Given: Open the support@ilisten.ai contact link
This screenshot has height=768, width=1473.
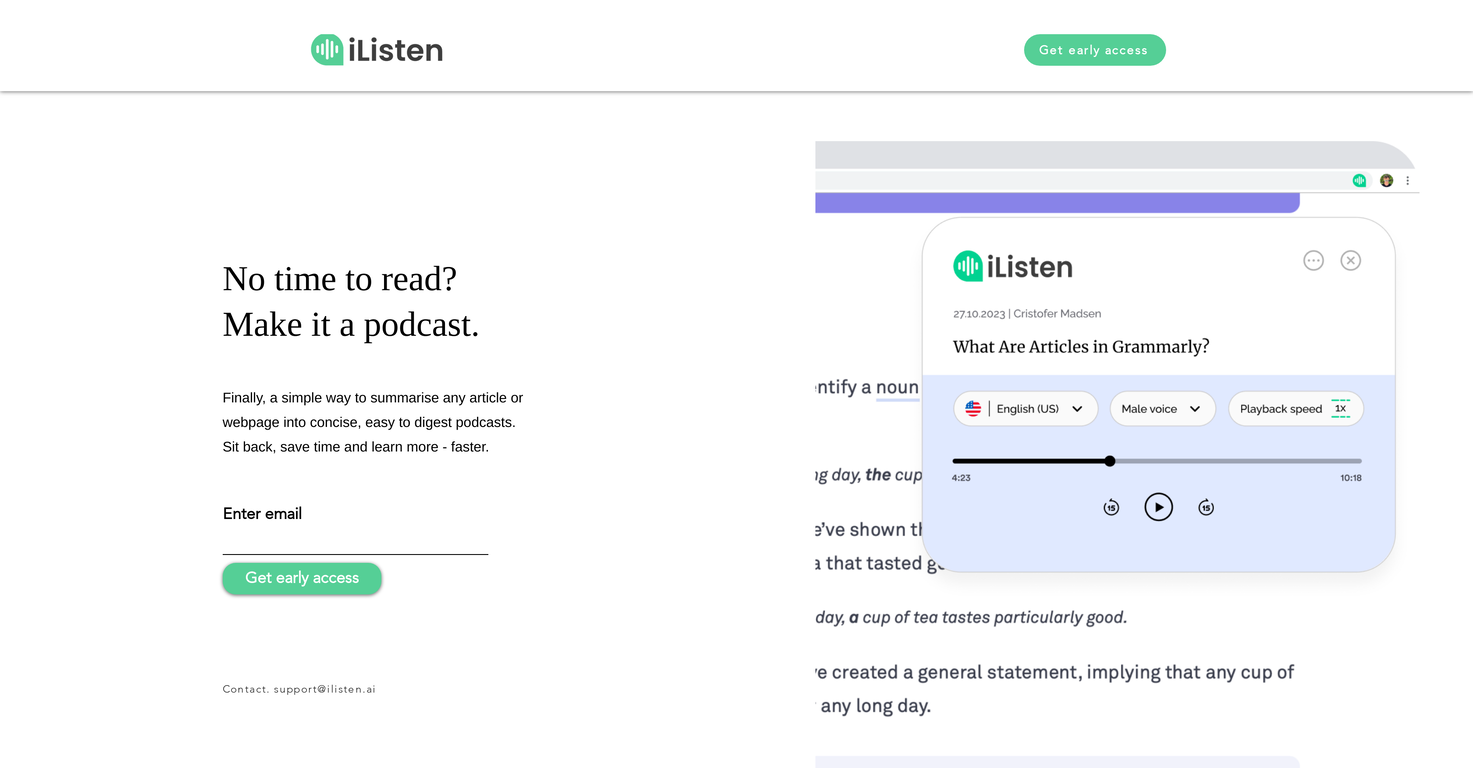Looking at the screenshot, I should tap(325, 689).
